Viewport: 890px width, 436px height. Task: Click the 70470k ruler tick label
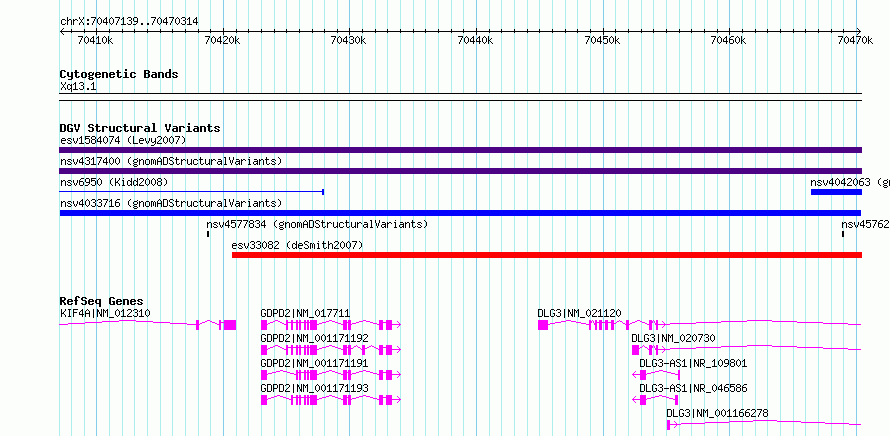click(857, 40)
